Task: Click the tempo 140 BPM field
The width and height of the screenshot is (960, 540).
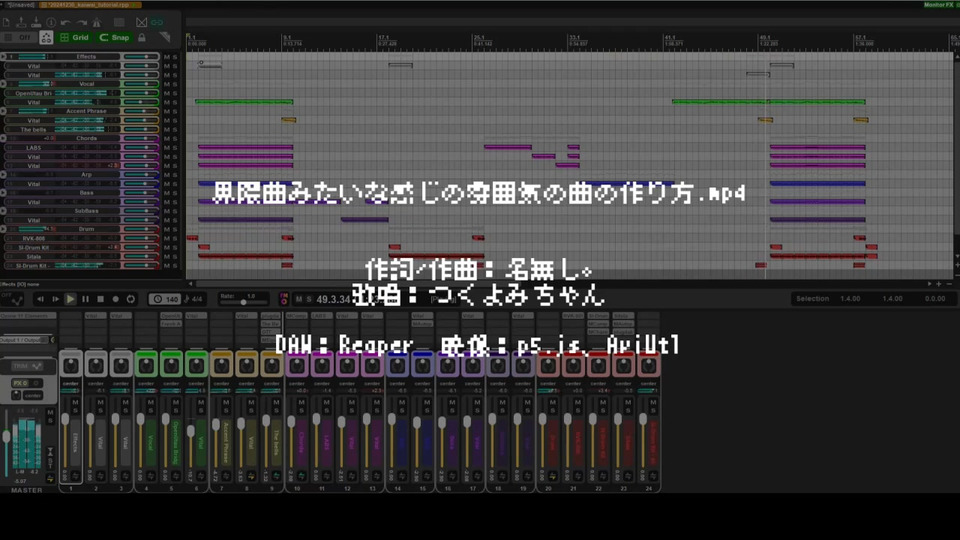Action: pos(165,299)
